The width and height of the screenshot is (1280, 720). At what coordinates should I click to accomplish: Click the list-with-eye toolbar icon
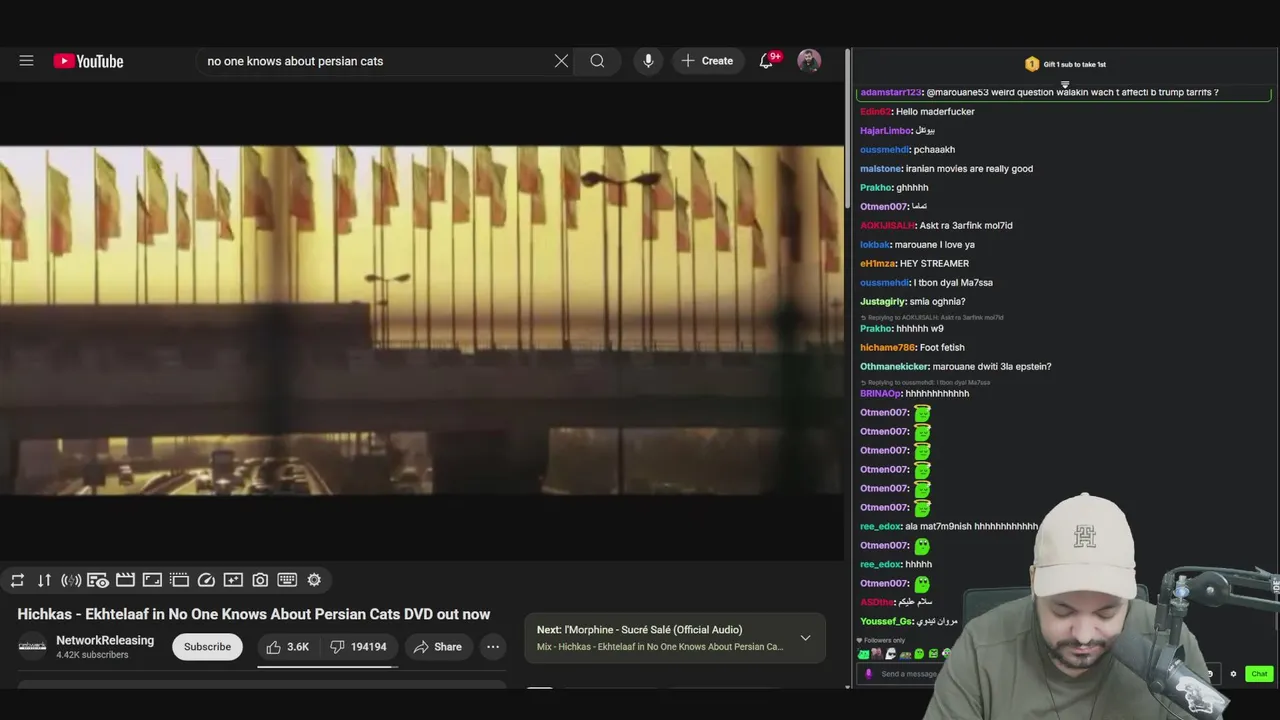98,580
